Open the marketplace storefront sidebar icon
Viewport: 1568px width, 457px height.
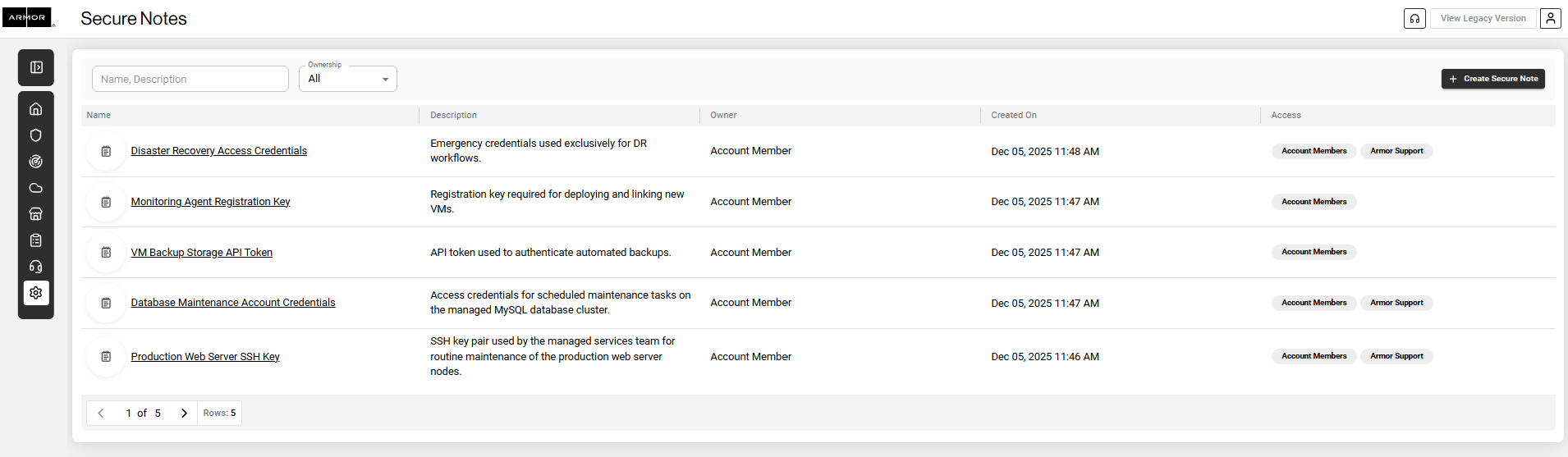tap(36, 214)
